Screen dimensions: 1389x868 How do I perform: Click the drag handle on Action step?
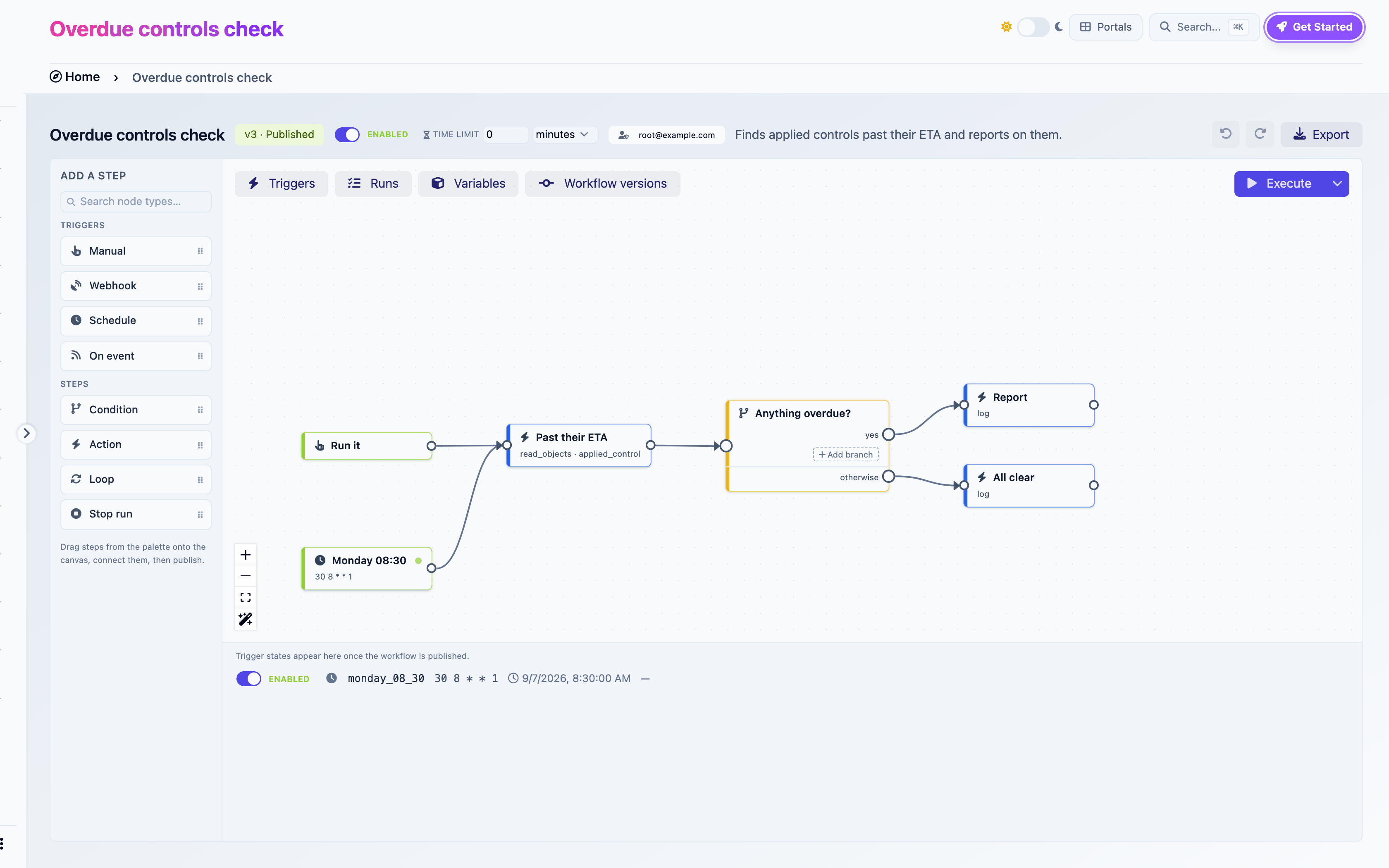pos(200,445)
